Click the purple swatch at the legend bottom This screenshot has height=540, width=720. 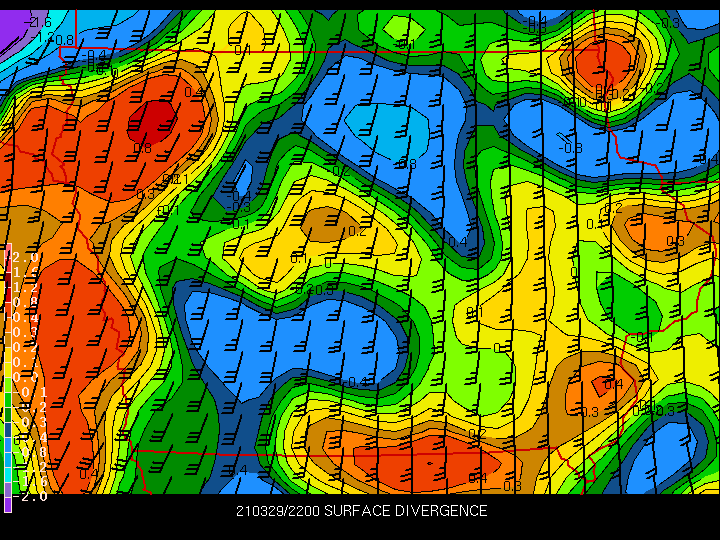[8, 504]
